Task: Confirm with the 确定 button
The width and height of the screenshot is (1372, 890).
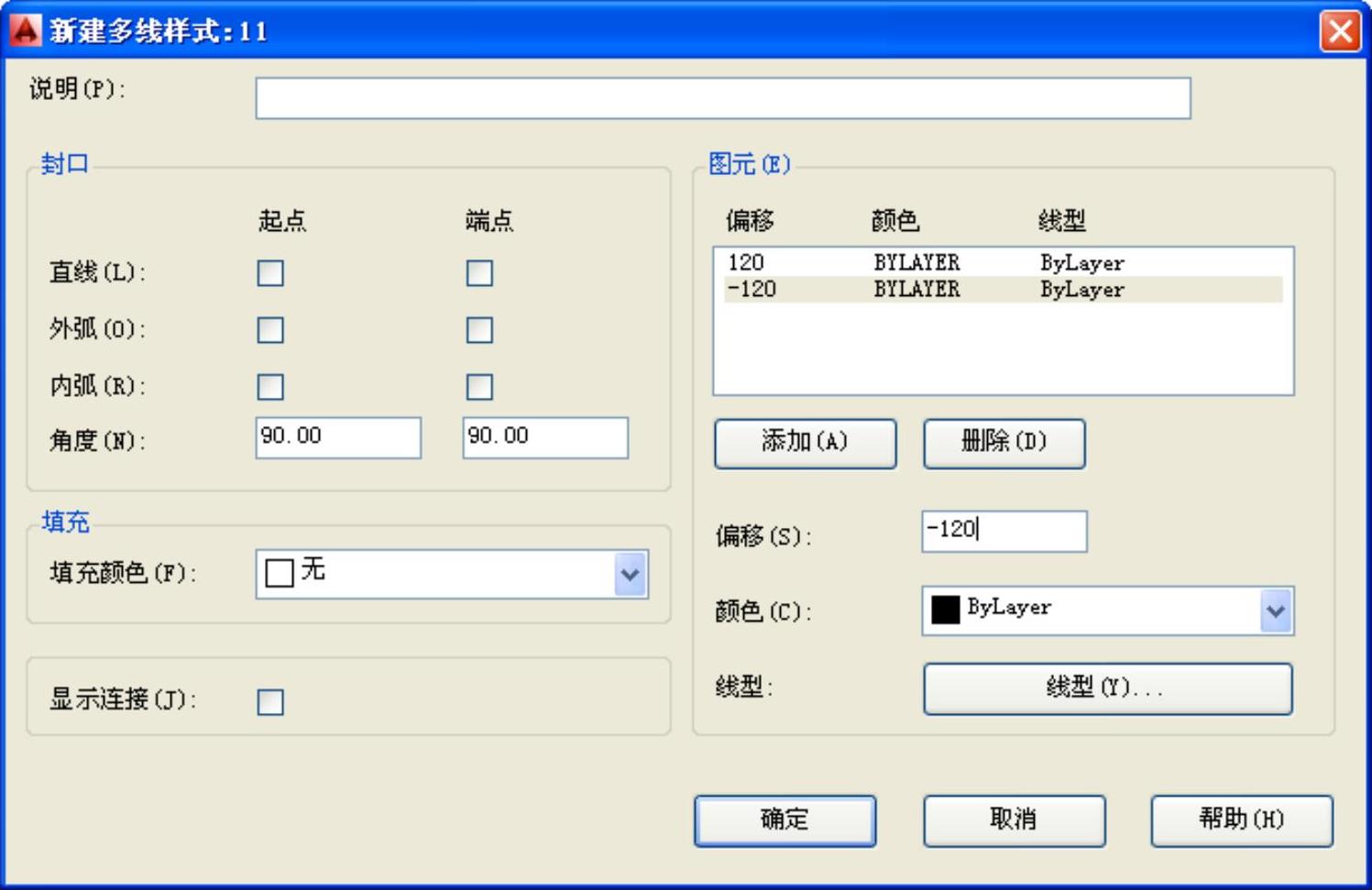Action: (x=785, y=820)
